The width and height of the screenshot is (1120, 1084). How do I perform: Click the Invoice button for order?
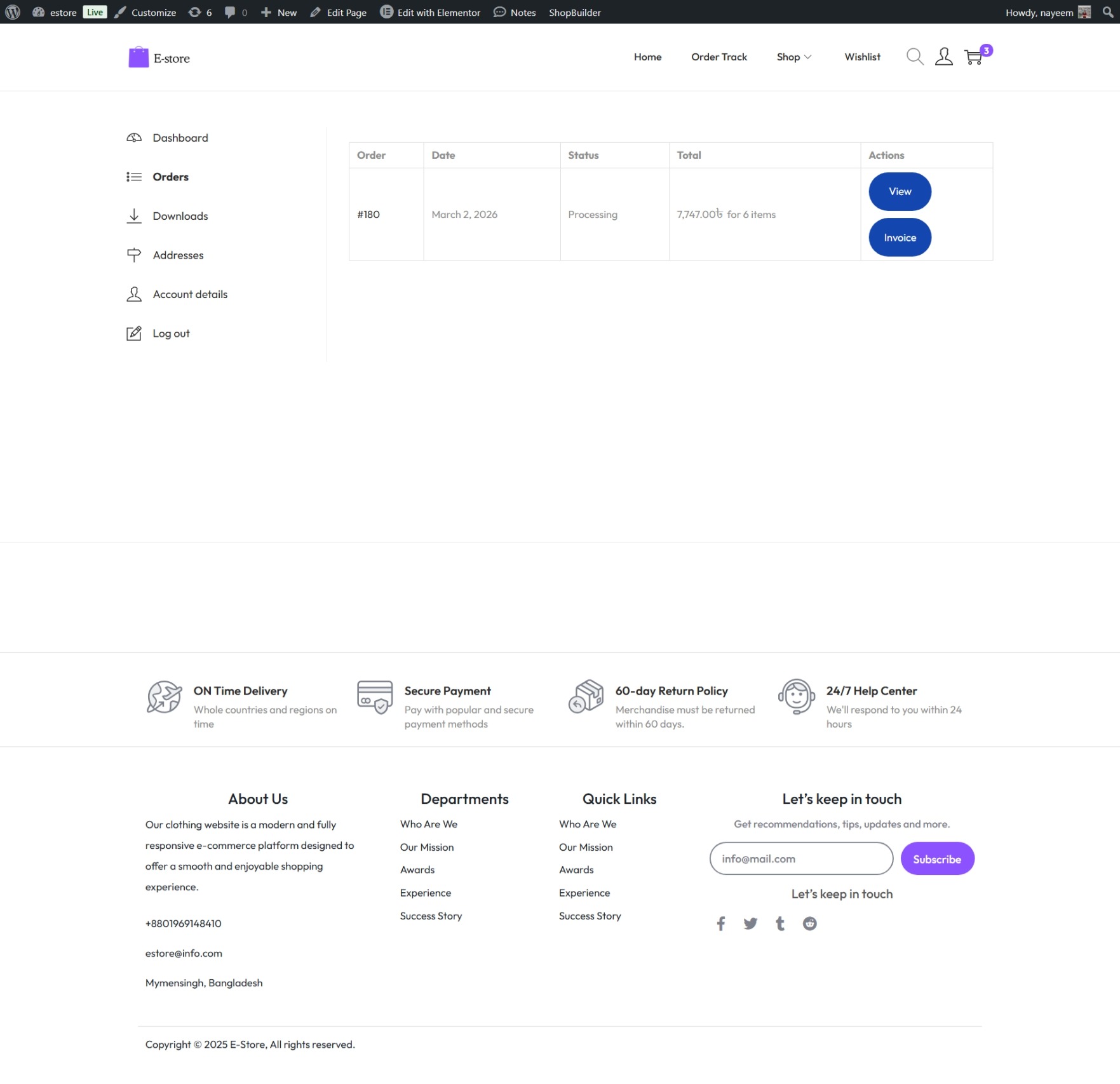pos(899,238)
